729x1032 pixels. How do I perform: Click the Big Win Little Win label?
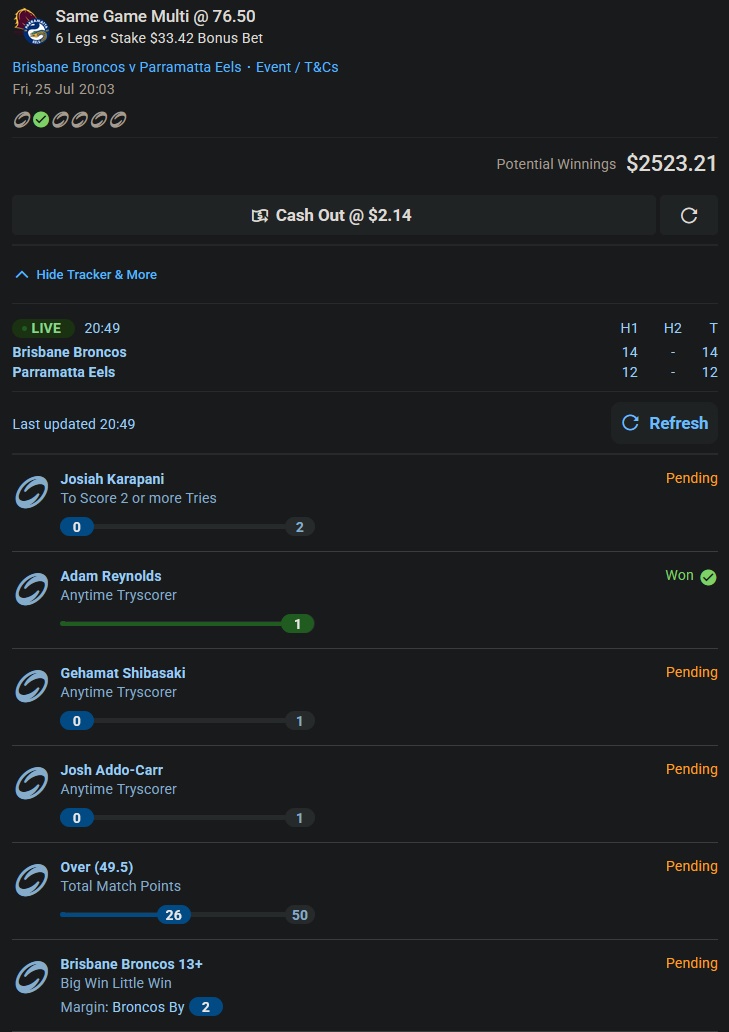pos(116,983)
